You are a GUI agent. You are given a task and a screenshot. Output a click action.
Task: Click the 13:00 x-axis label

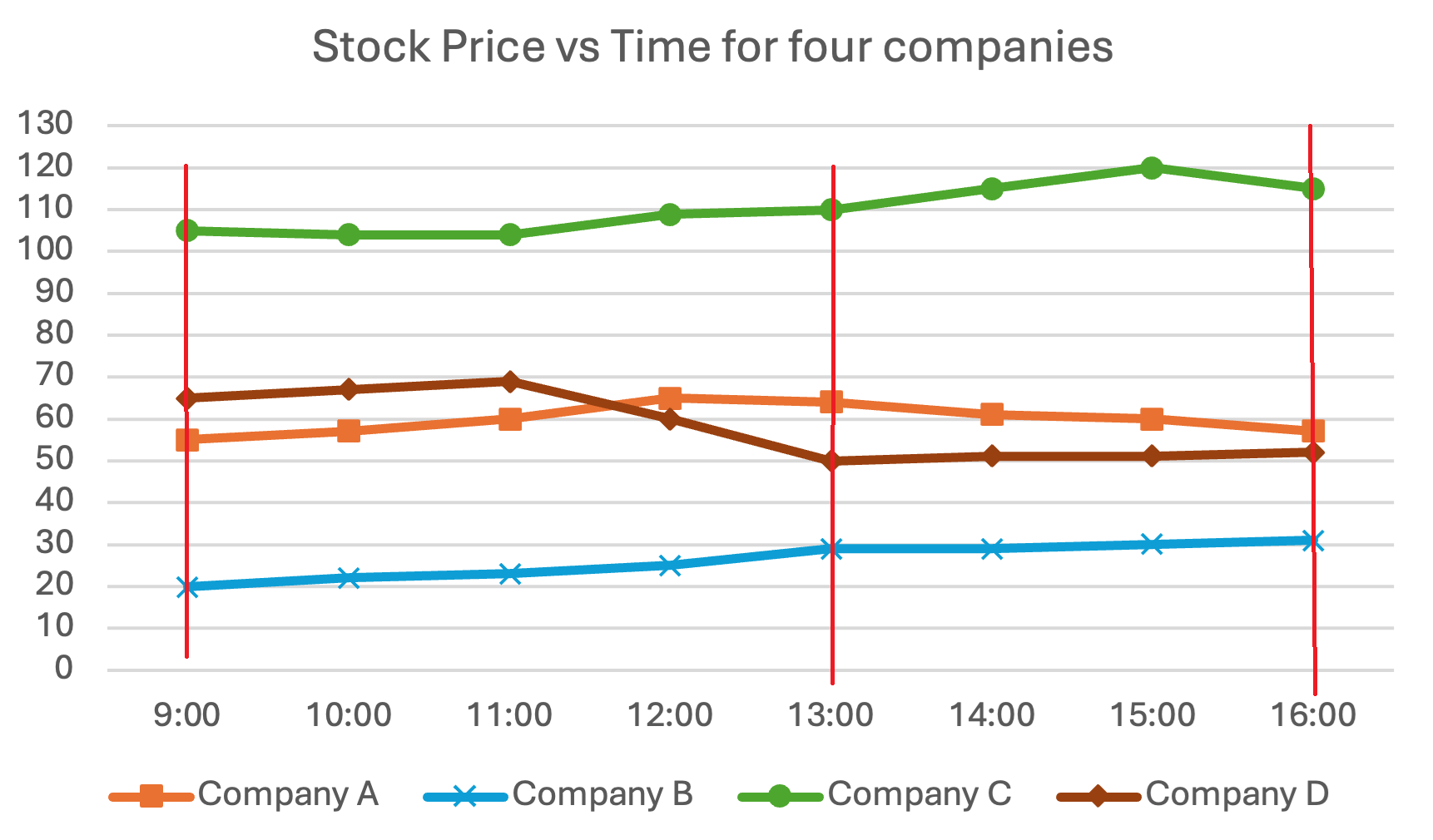click(831, 715)
